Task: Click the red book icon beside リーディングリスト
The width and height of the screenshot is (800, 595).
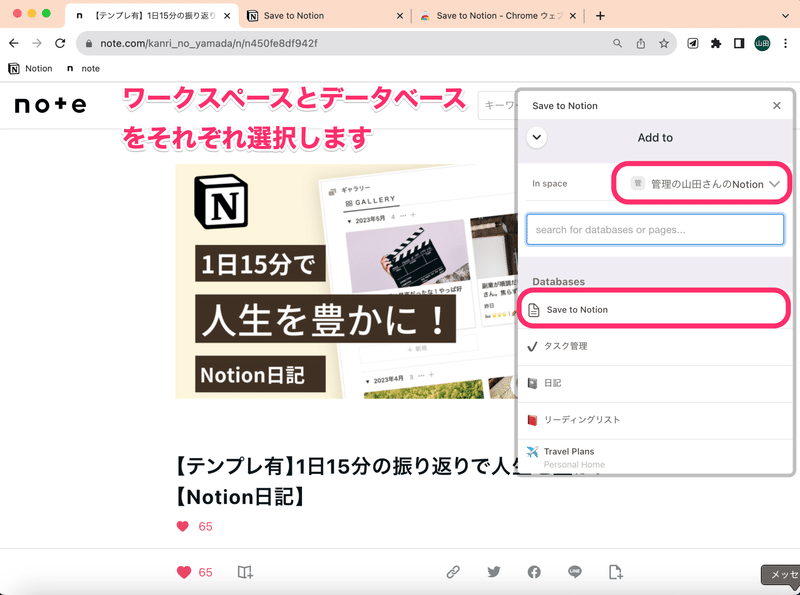Action: click(532, 420)
